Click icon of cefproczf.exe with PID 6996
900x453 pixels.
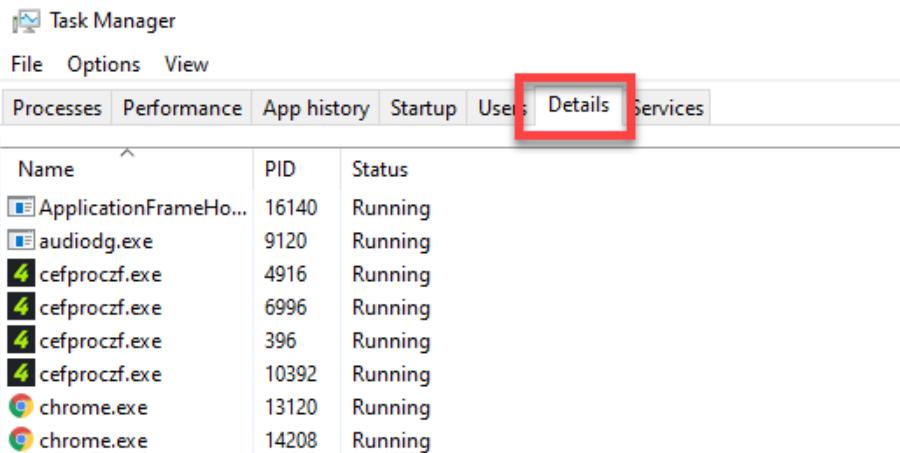click(x=21, y=307)
